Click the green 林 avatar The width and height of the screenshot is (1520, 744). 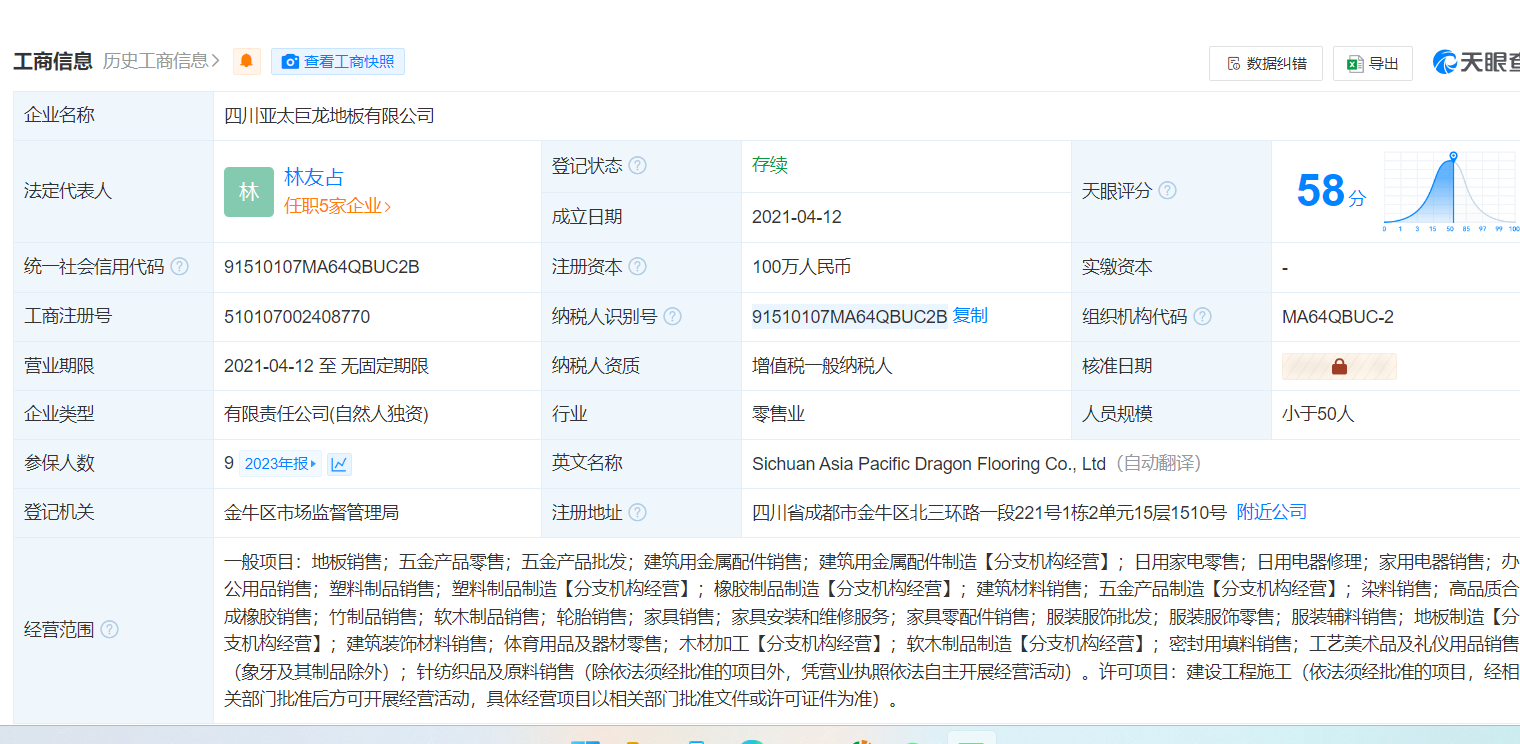[249, 192]
